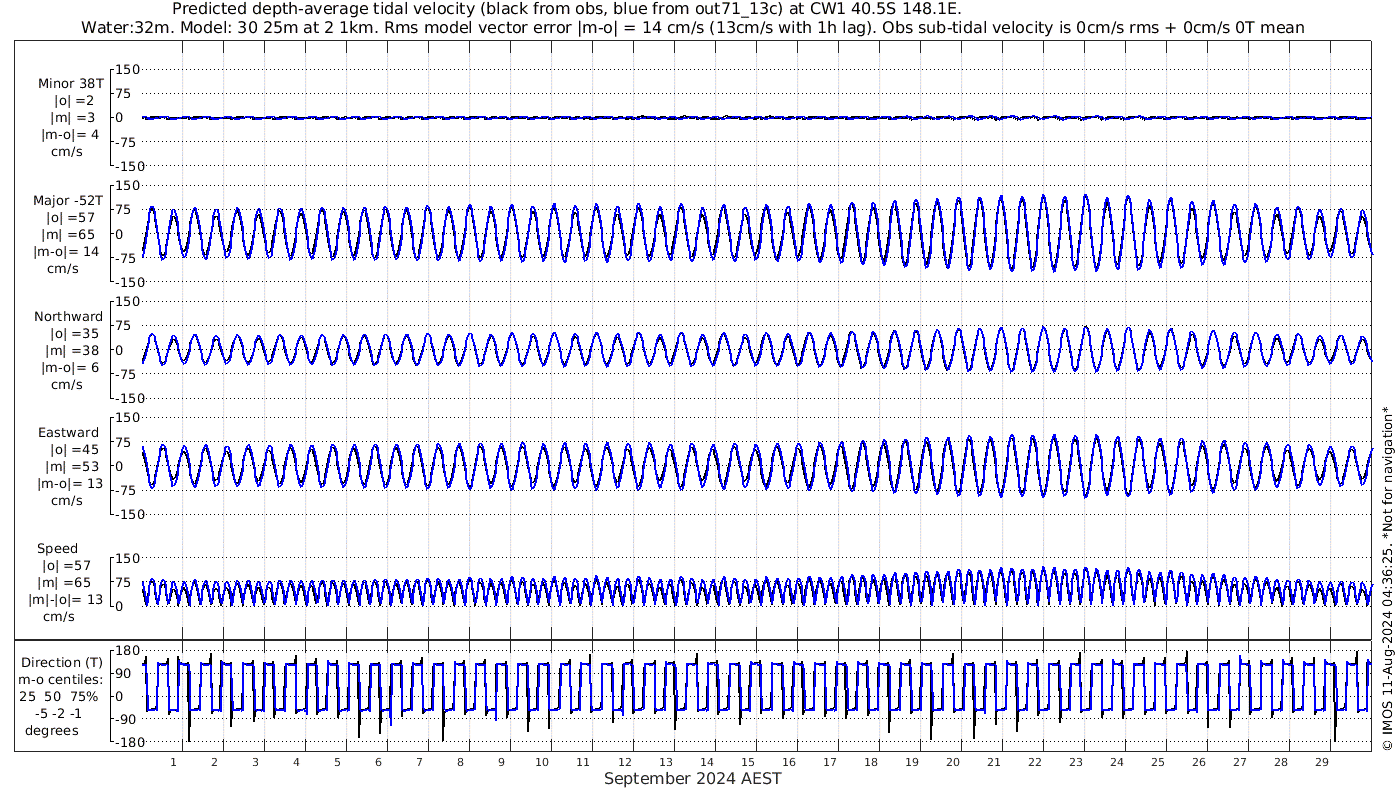Click the '25 50 75%' centile header
This screenshot has width=1400, height=800.
pyautogui.click(x=58, y=697)
